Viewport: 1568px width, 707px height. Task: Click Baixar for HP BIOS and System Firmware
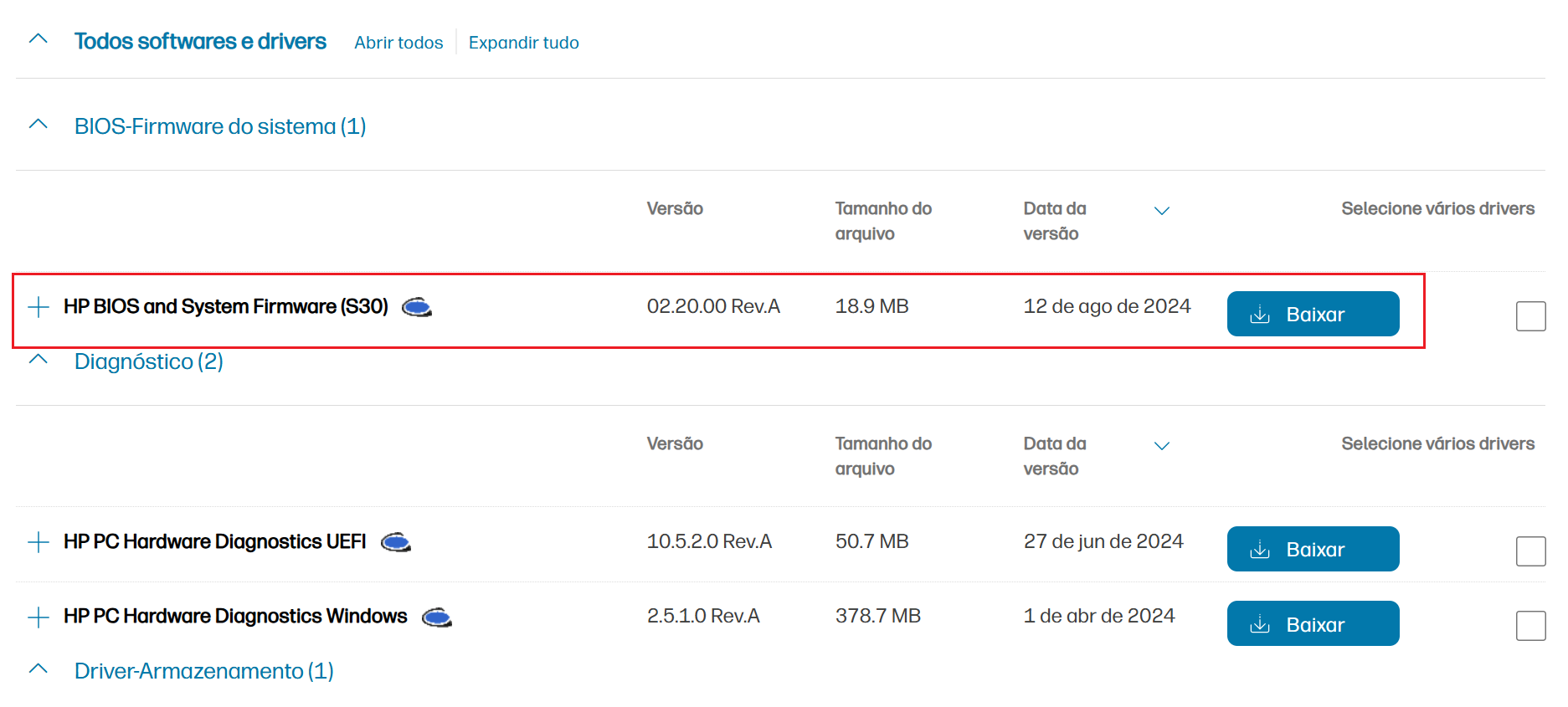pyautogui.click(x=1313, y=314)
